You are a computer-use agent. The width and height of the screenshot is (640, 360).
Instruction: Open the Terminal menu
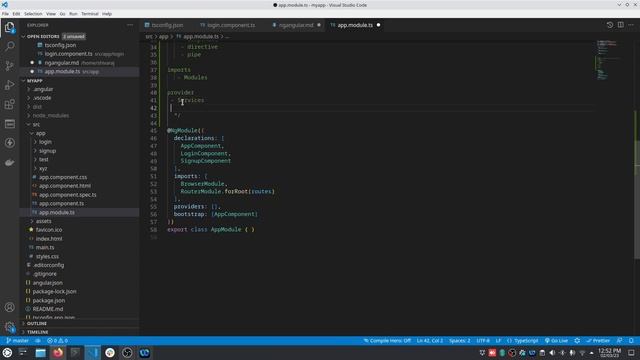(x=90, y=13)
